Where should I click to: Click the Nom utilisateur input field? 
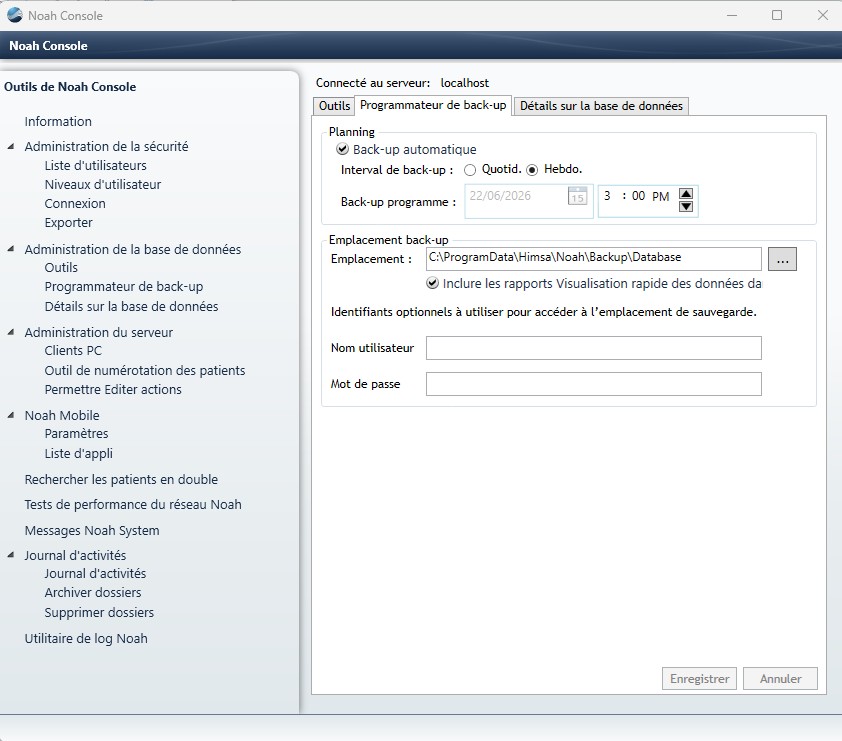tap(593, 348)
